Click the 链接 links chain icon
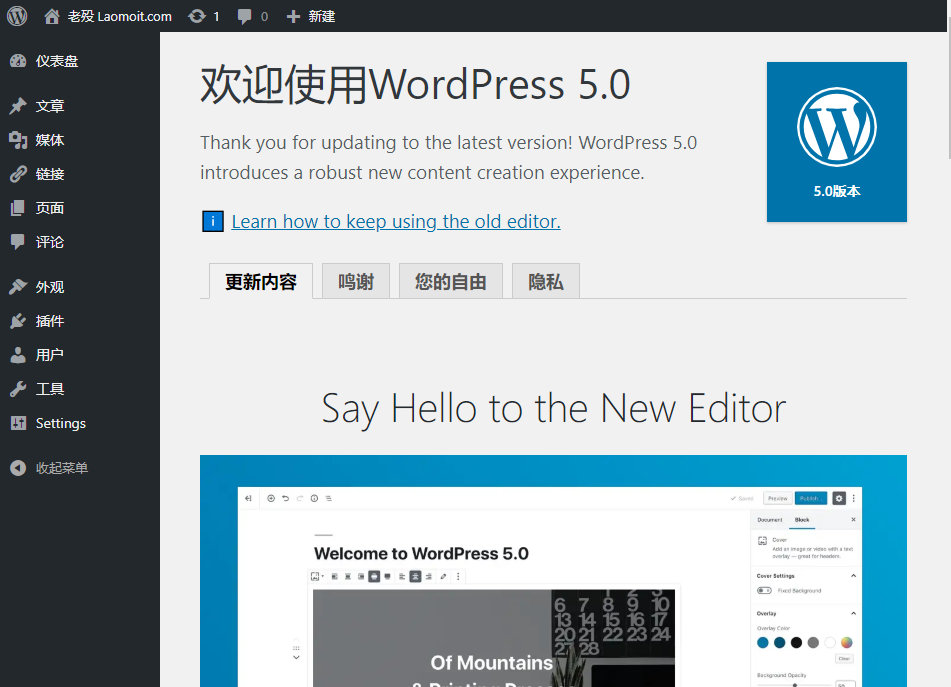Viewport: 951px width, 687px height. point(18,174)
